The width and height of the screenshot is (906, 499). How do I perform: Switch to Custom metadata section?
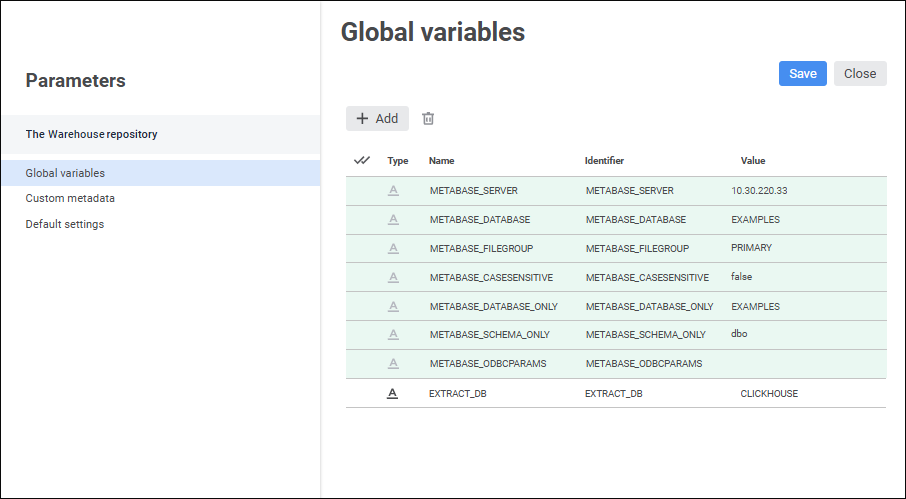70,198
